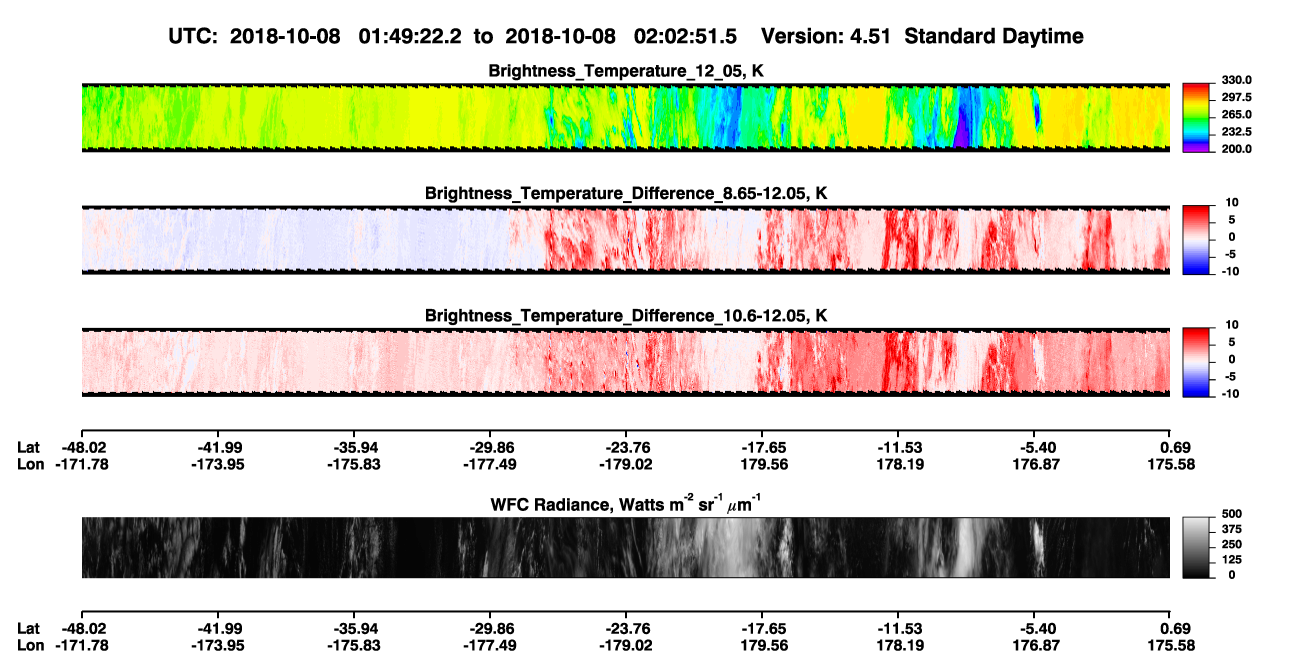Click the end time '02:02:51.5' in header
This screenshot has width=1300, height=667.
click(x=686, y=36)
